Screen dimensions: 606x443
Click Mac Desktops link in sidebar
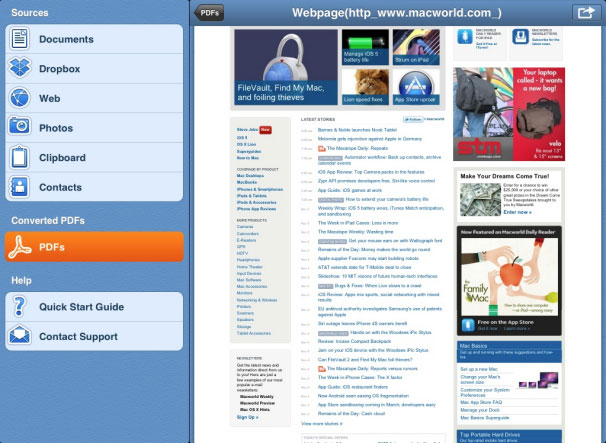coord(250,176)
